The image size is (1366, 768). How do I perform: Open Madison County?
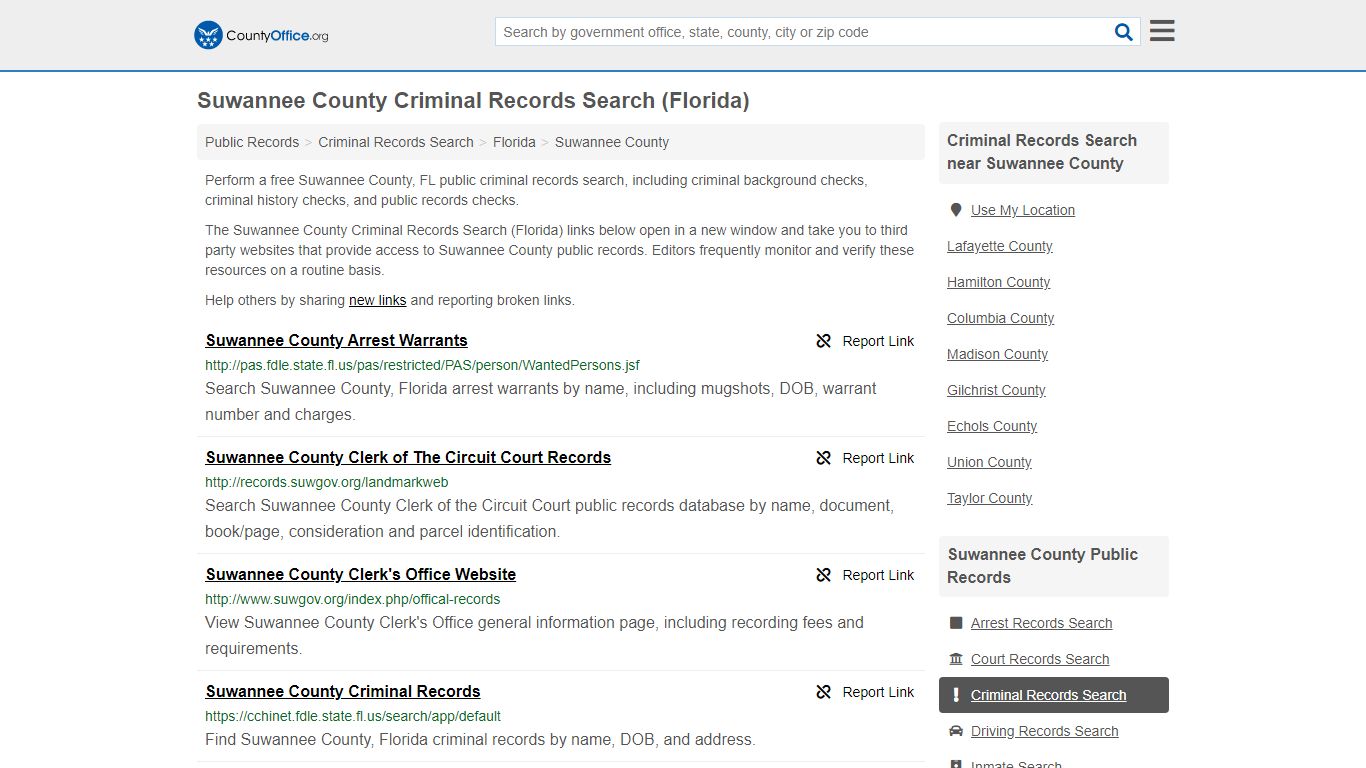(x=998, y=354)
